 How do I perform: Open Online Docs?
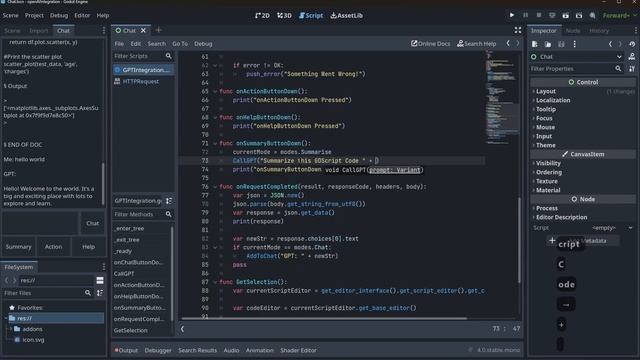pyautogui.click(x=431, y=44)
